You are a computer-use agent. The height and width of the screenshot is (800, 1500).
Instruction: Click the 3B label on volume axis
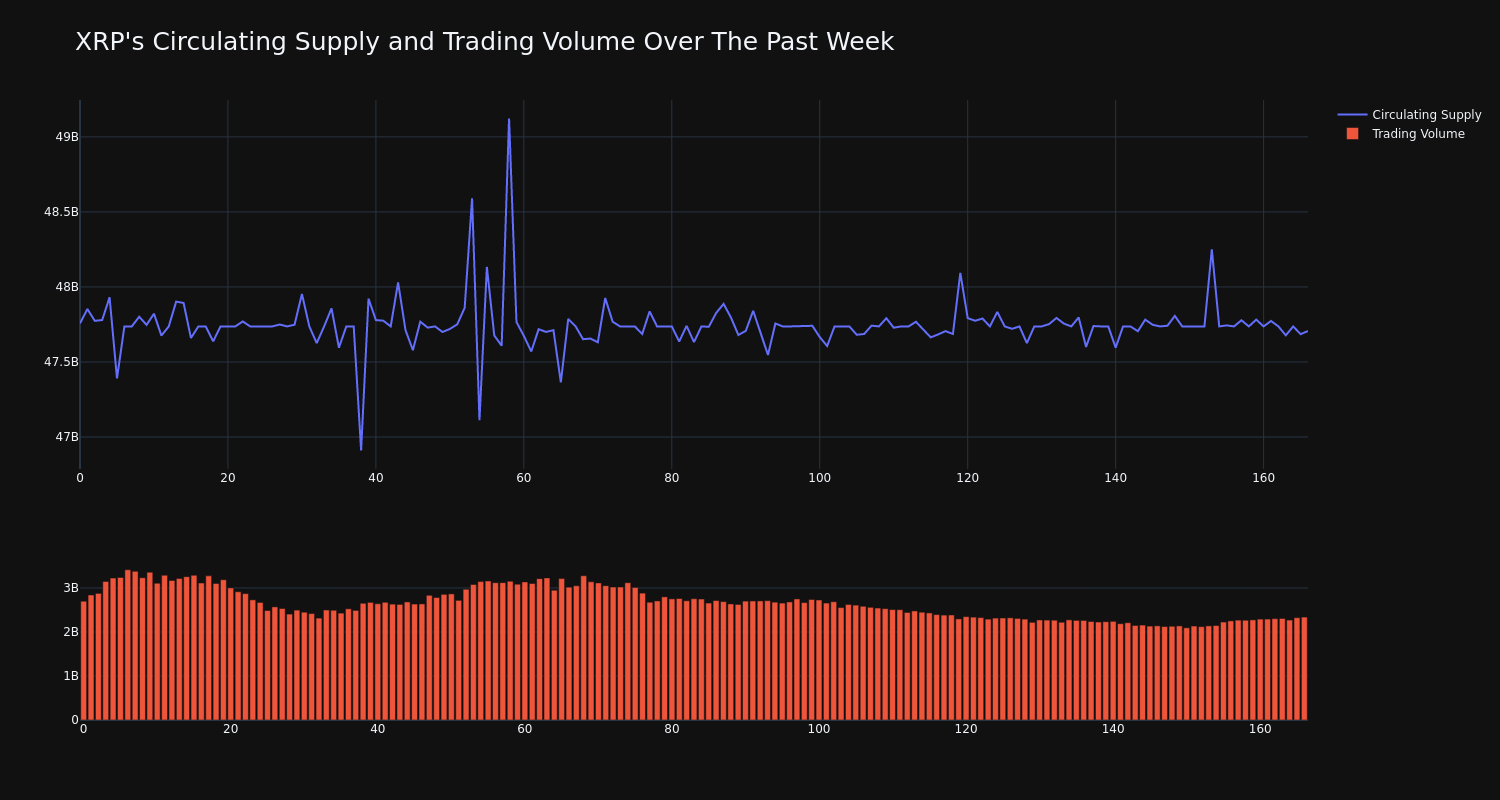(71, 588)
